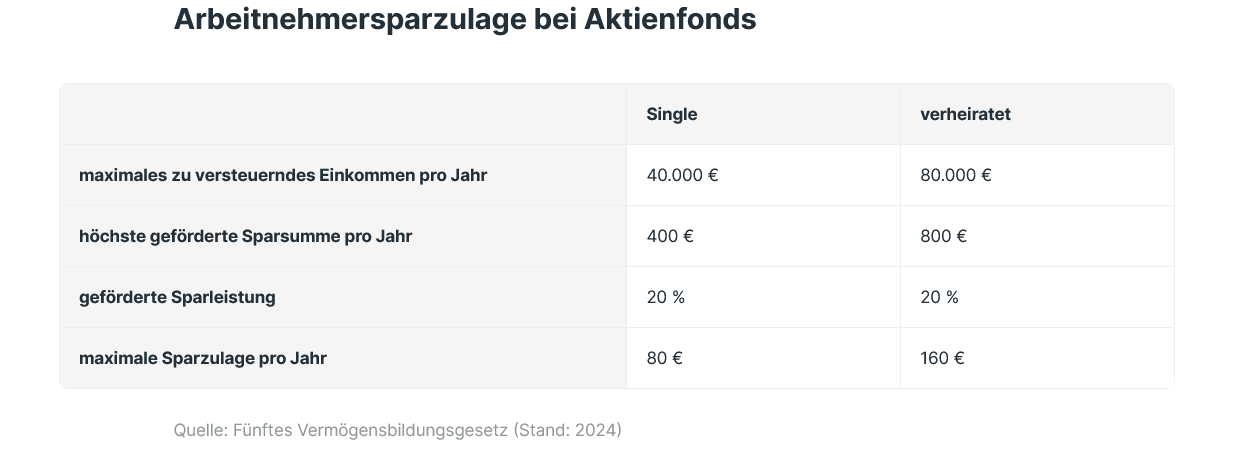Click the heading Arbeitnehmersparzulage bei Aktienfonds

[464, 19]
